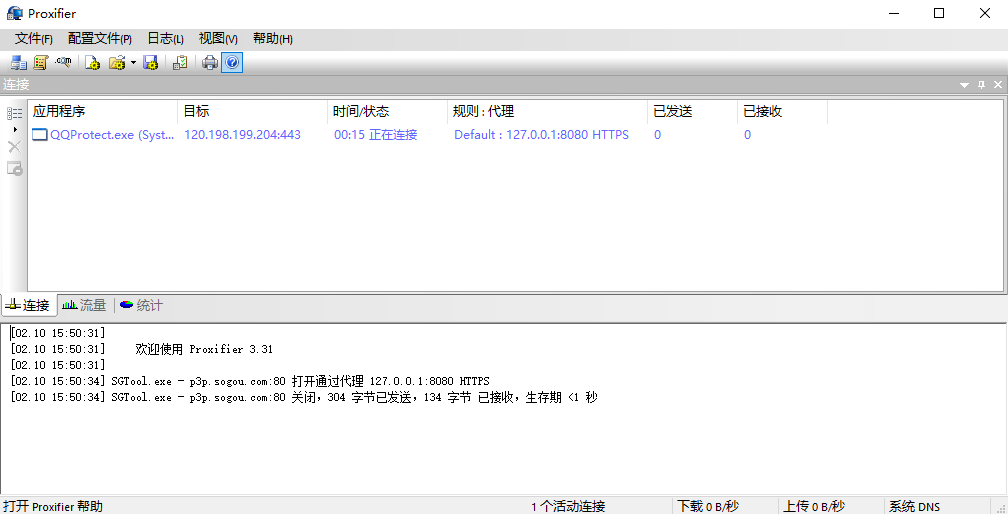Click status bar 上传 0 B/秒
Viewport: 1008px width, 514px height.
tap(814, 506)
